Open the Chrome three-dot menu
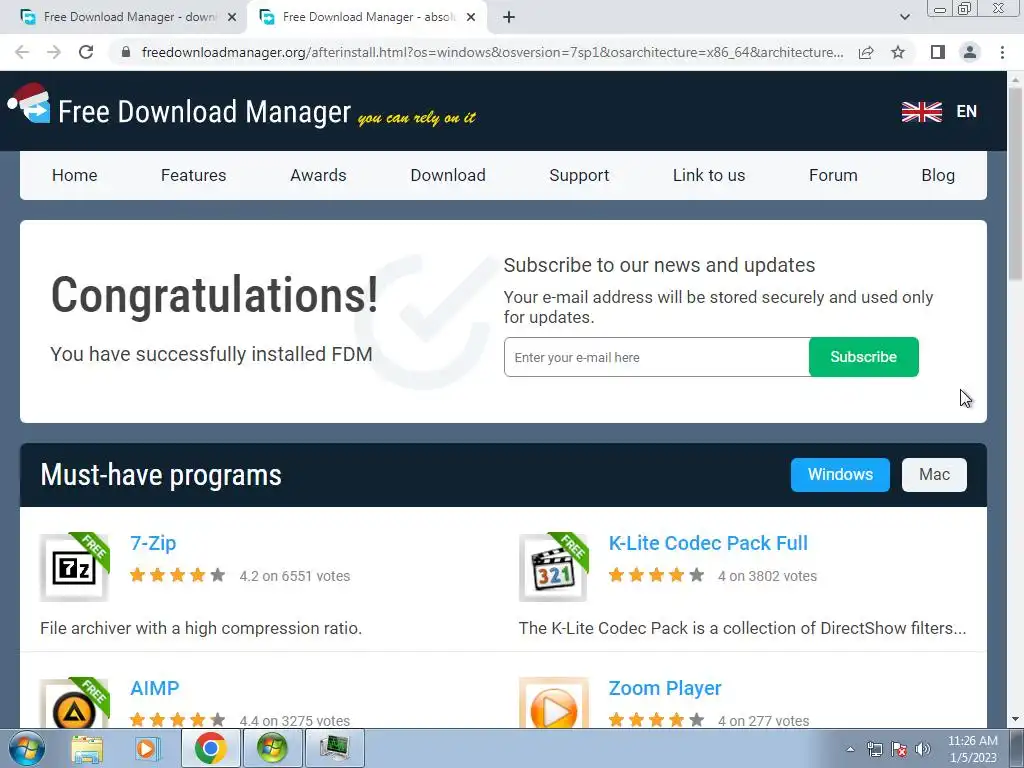The image size is (1024, 768). pyautogui.click(x=1002, y=52)
